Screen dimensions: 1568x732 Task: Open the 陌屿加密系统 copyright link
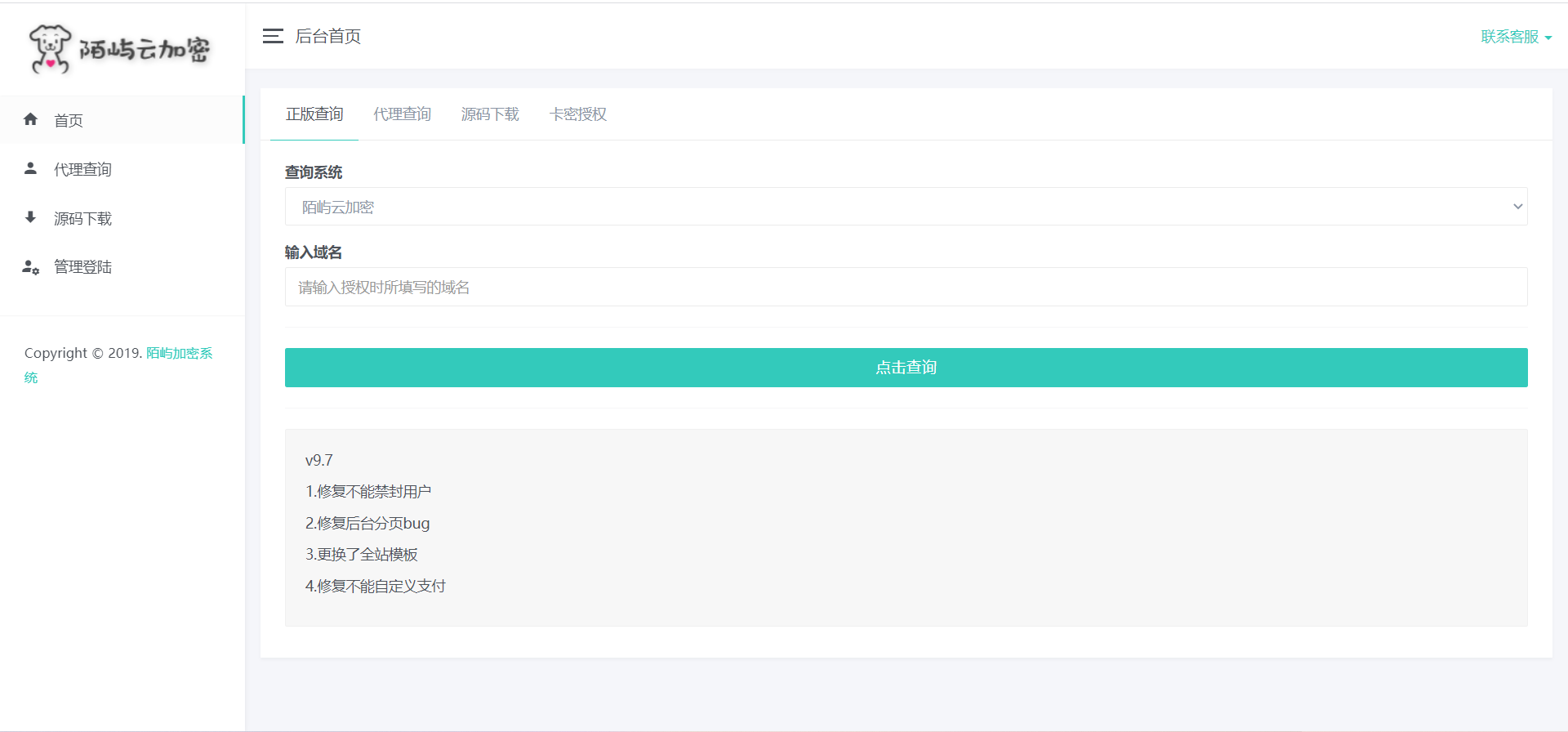(179, 353)
